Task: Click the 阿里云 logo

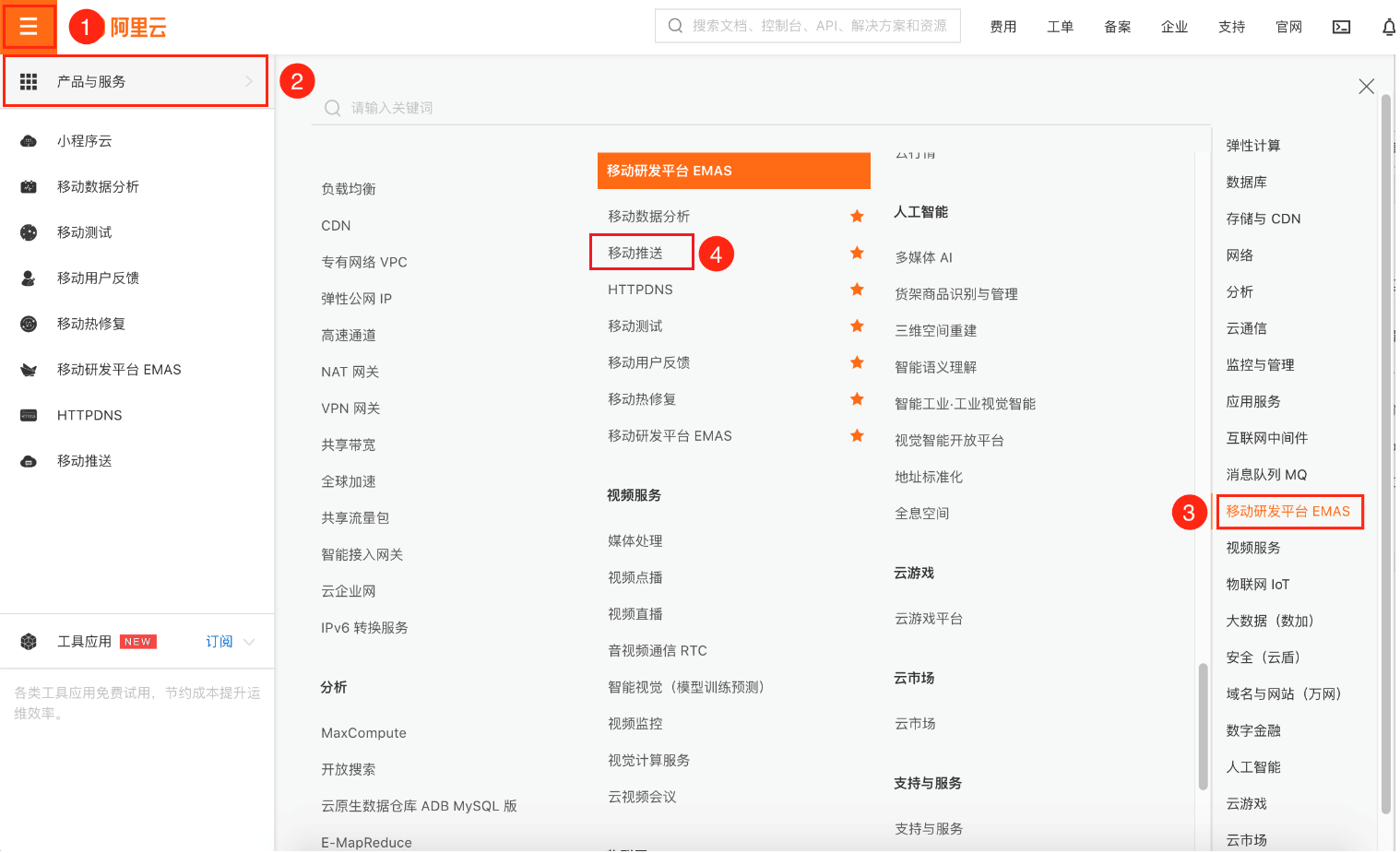Action: (138, 28)
